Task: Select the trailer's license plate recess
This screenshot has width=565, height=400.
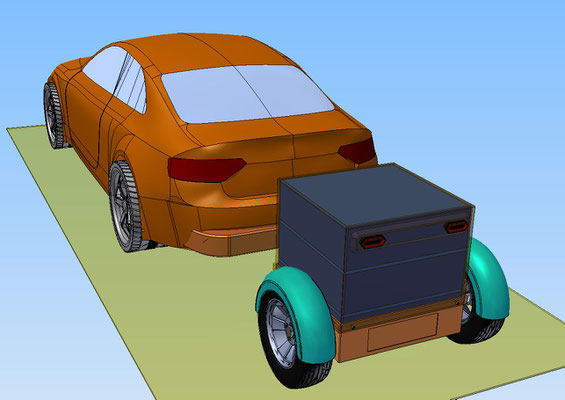Action: [402, 332]
